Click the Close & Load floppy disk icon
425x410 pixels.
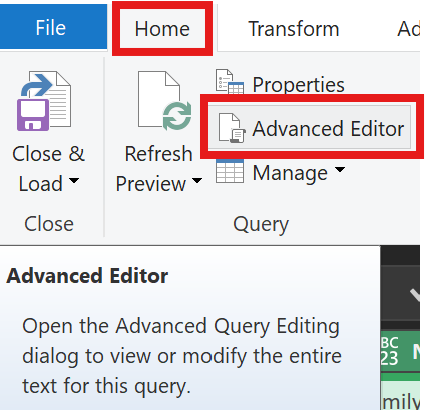33,115
